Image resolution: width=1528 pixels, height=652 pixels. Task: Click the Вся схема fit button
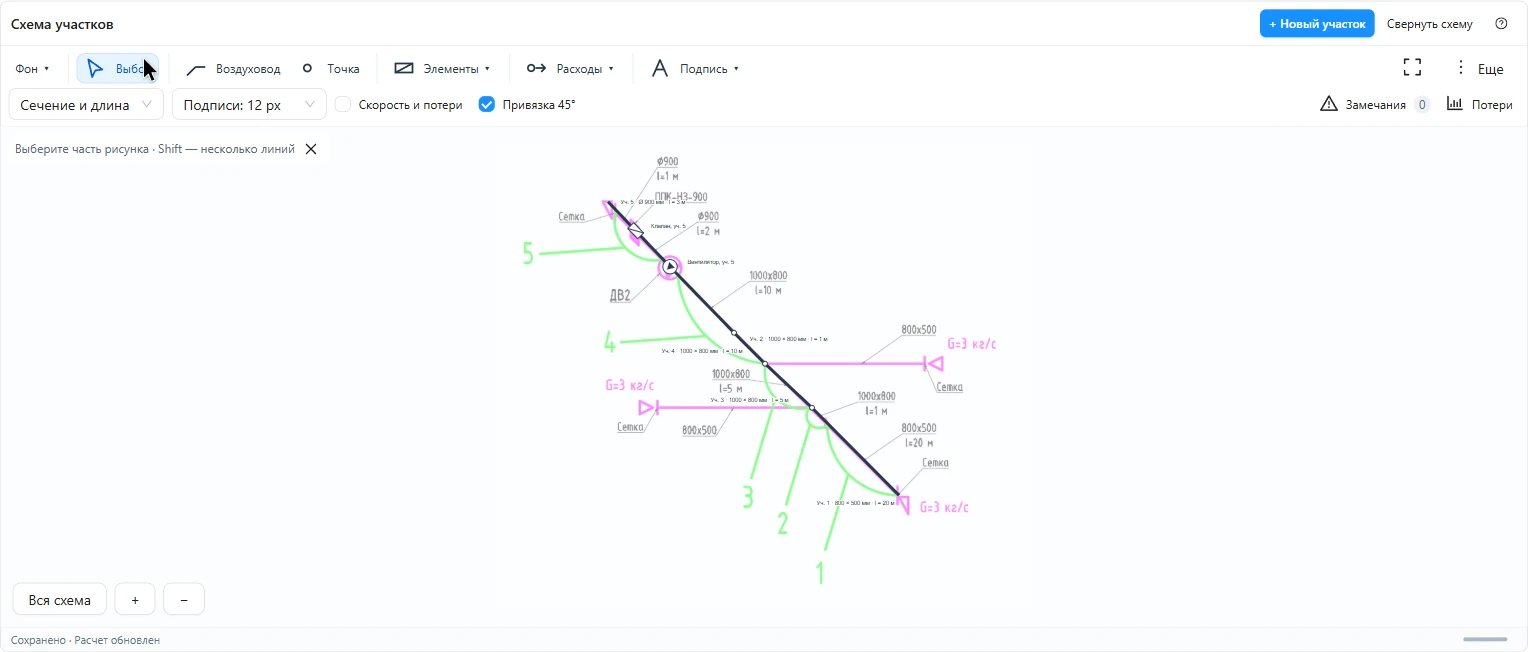[x=60, y=600]
